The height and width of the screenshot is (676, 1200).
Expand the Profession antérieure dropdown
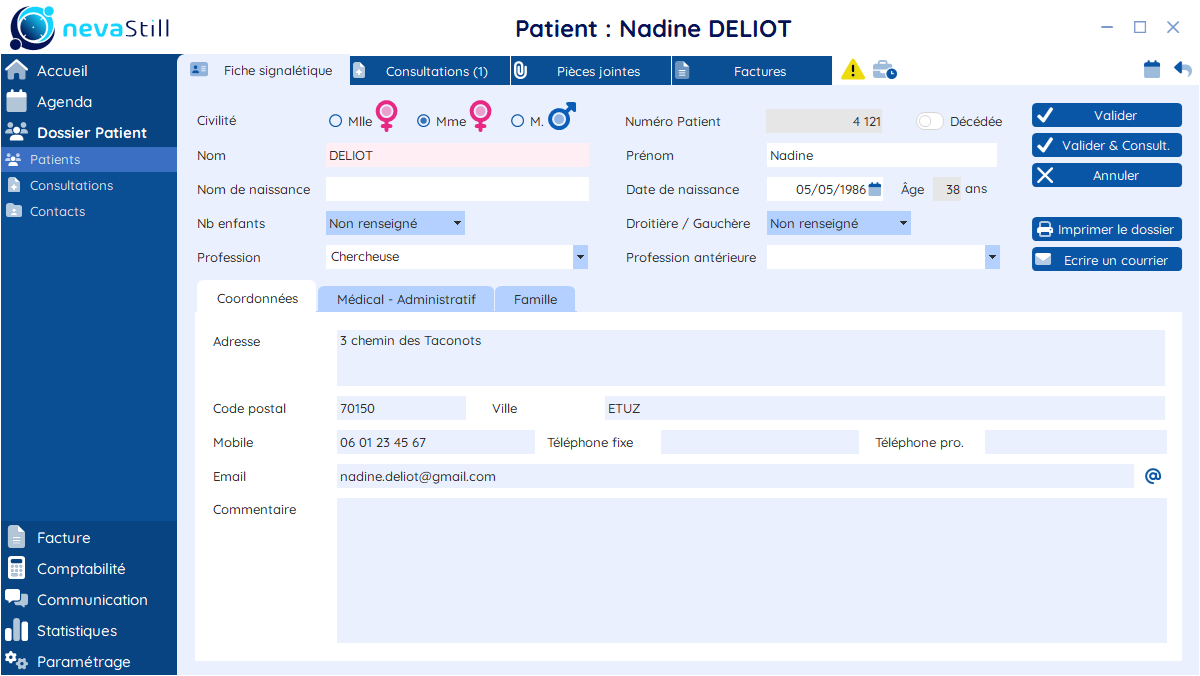point(992,257)
